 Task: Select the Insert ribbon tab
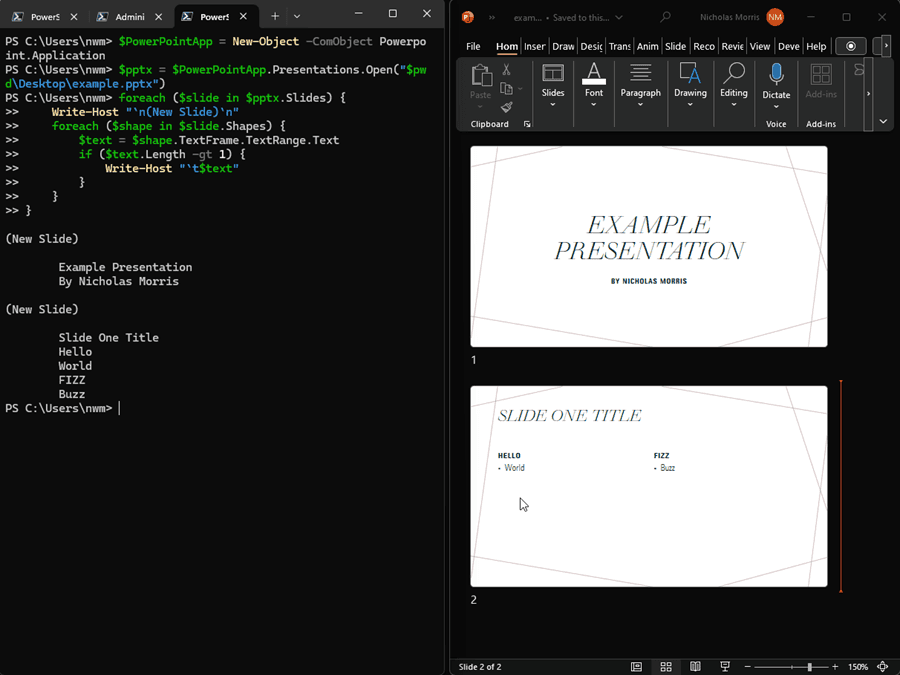click(534, 46)
